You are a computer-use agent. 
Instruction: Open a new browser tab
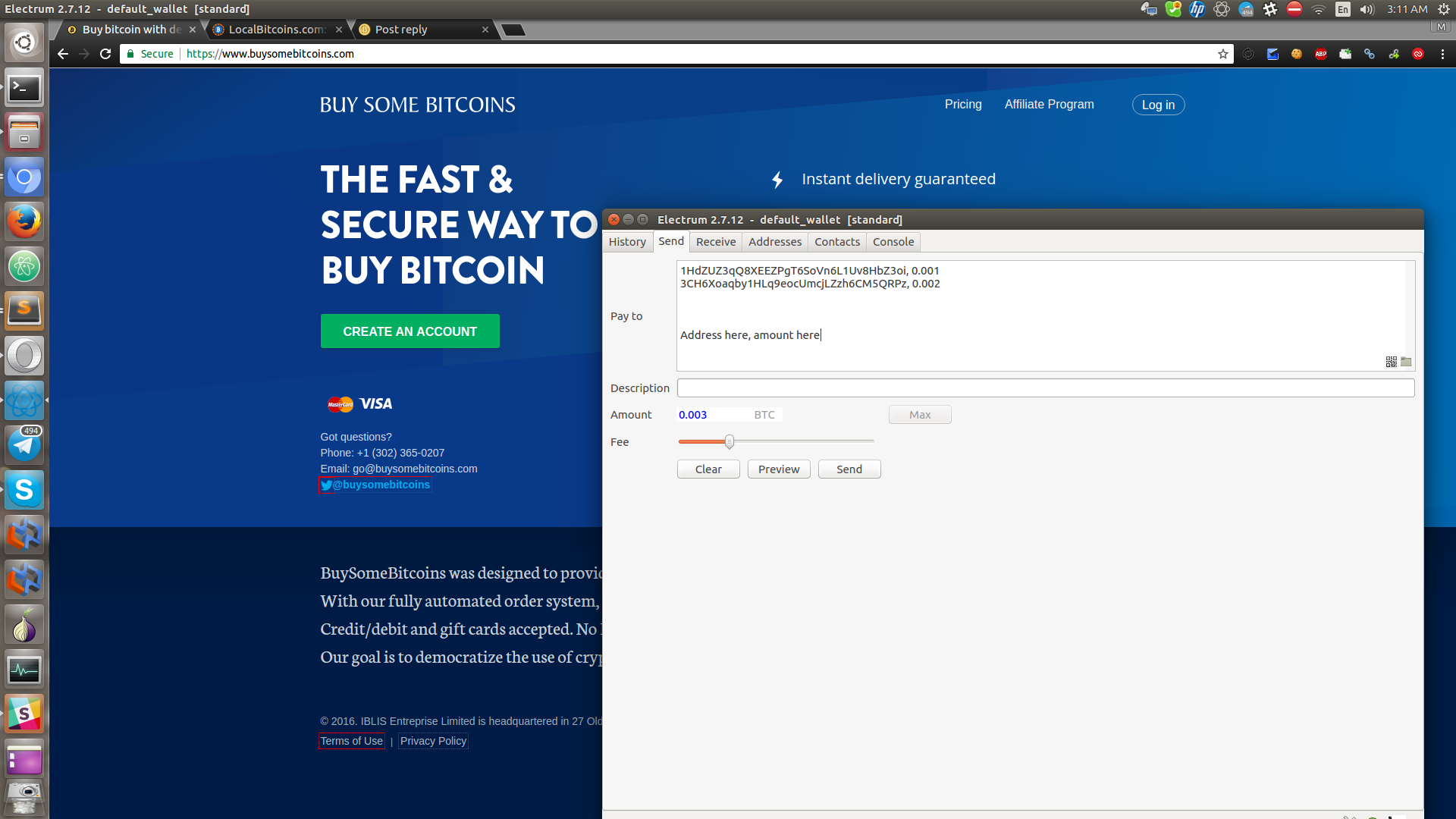(x=513, y=30)
